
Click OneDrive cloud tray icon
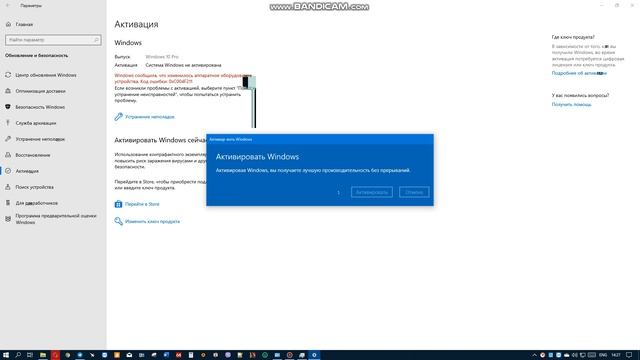click(x=567, y=355)
